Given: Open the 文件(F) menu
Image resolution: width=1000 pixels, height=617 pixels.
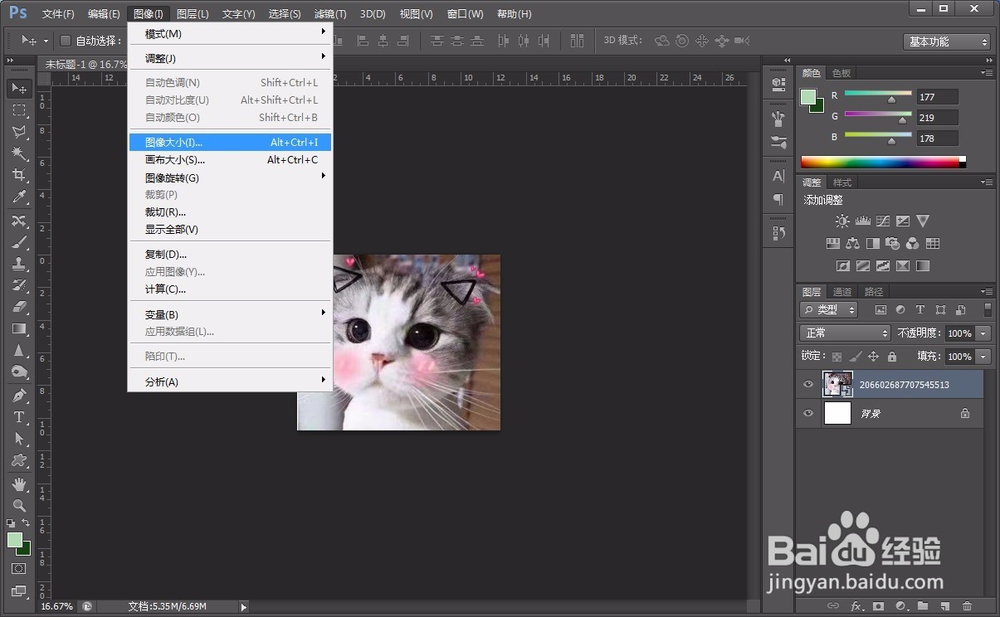Looking at the screenshot, I should coord(58,13).
